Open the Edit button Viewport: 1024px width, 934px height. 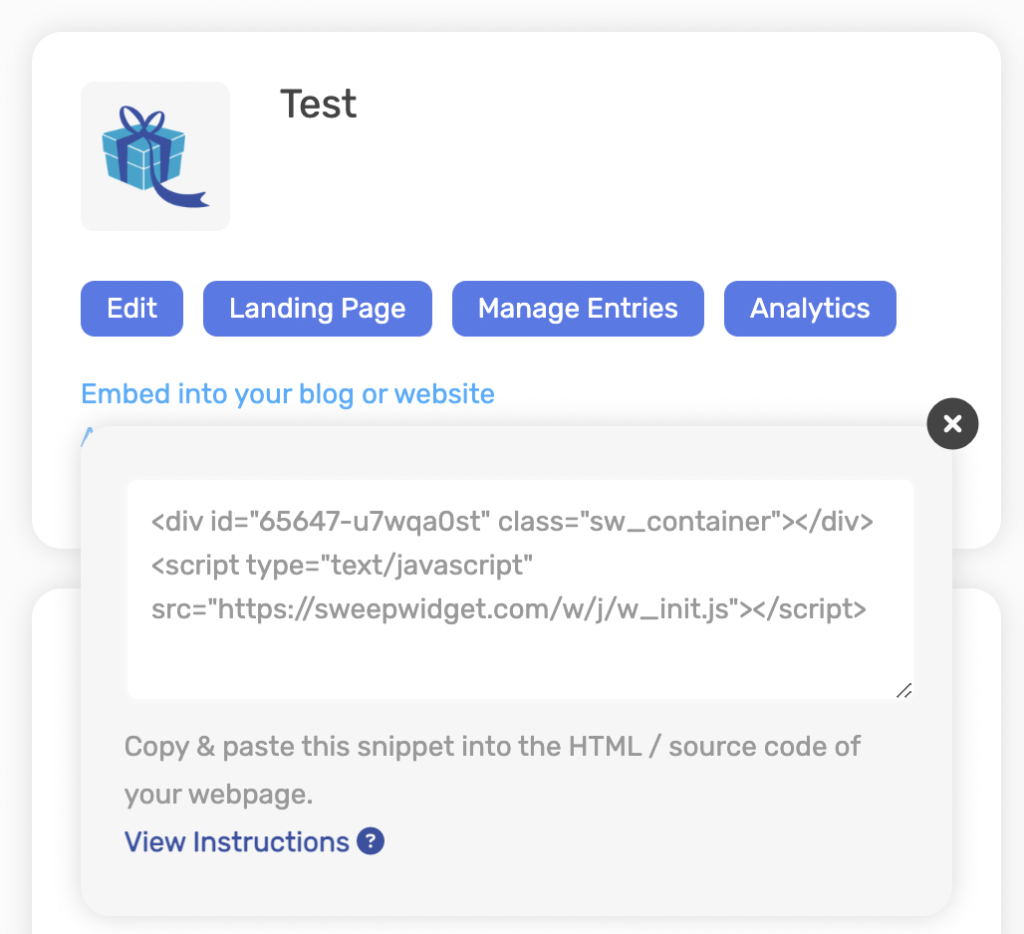coord(132,308)
